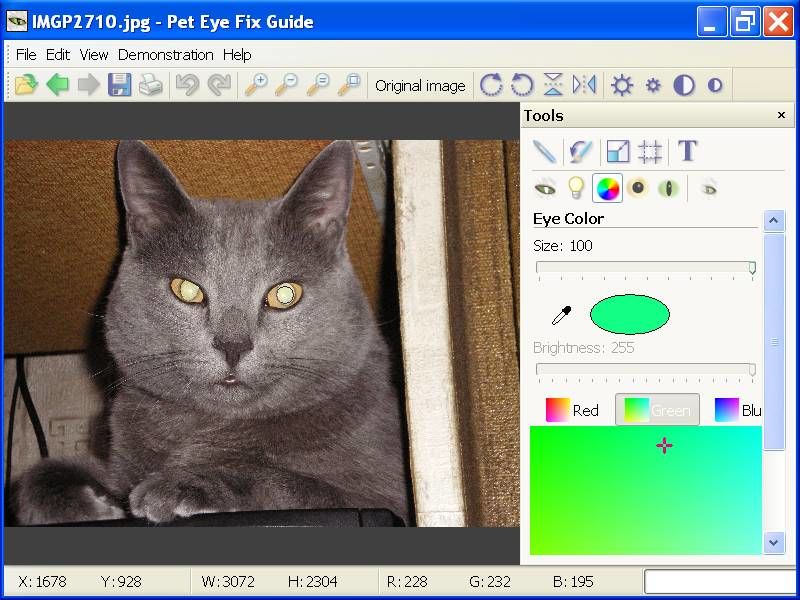Click the scroll-down arrow in the Tools panel
800x600 pixels.
[774, 542]
